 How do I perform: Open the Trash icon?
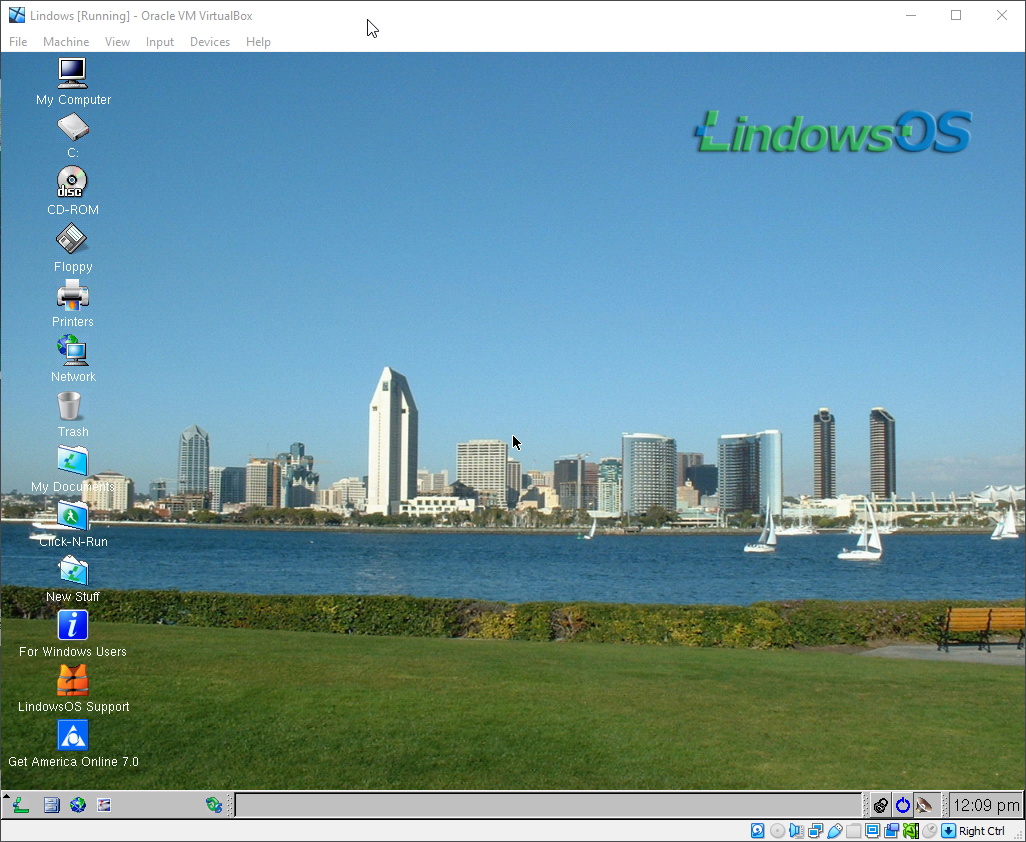pyautogui.click(x=70, y=407)
